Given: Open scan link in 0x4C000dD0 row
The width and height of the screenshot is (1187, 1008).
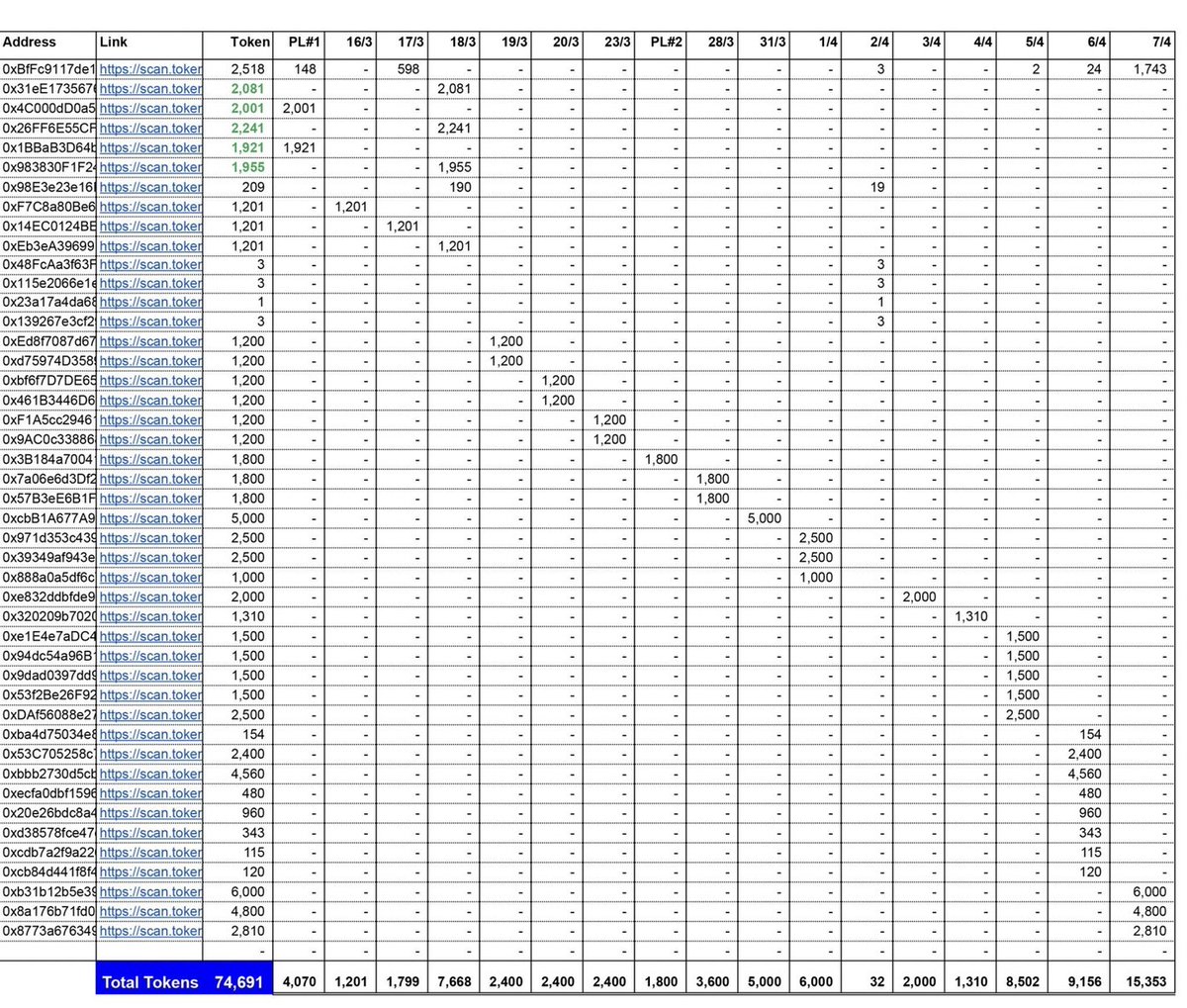Looking at the screenshot, I should point(150,108).
